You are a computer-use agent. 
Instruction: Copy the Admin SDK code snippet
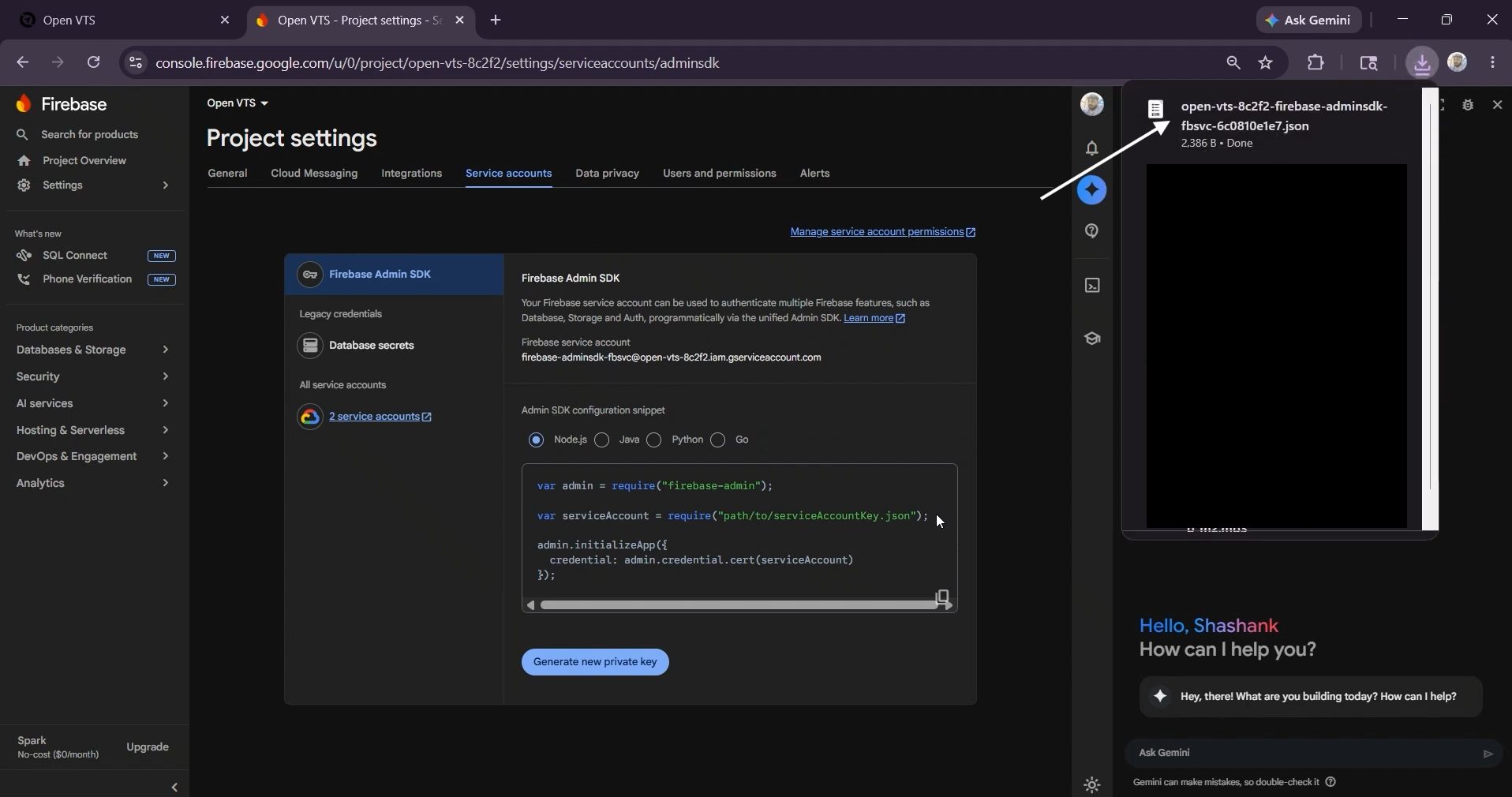tap(943, 597)
